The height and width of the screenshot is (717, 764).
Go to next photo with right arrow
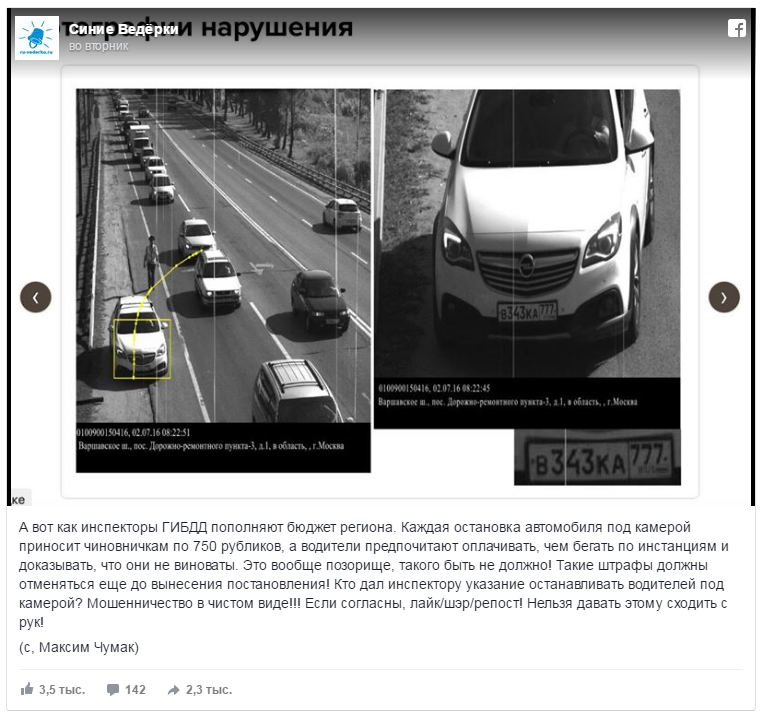(x=724, y=297)
